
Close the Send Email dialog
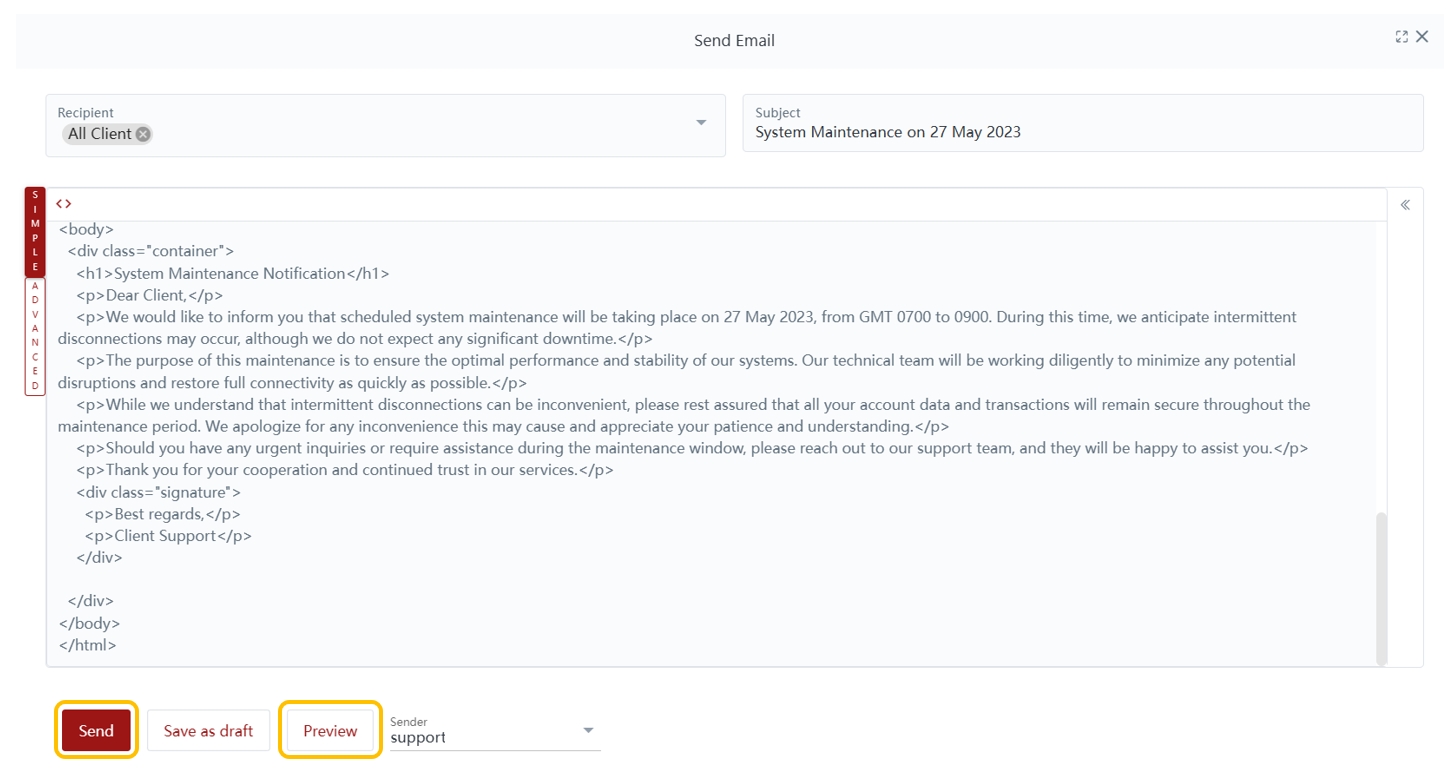tap(1422, 37)
